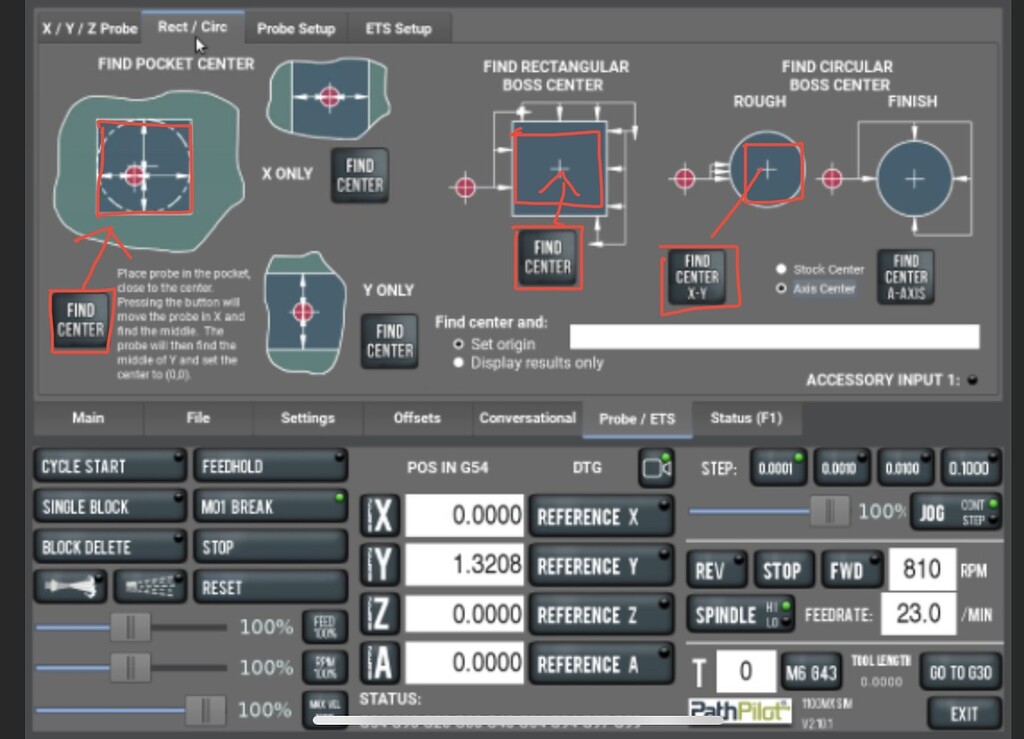Select the Axis Center radio button
This screenshot has height=739, width=1024.
point(783,289)
